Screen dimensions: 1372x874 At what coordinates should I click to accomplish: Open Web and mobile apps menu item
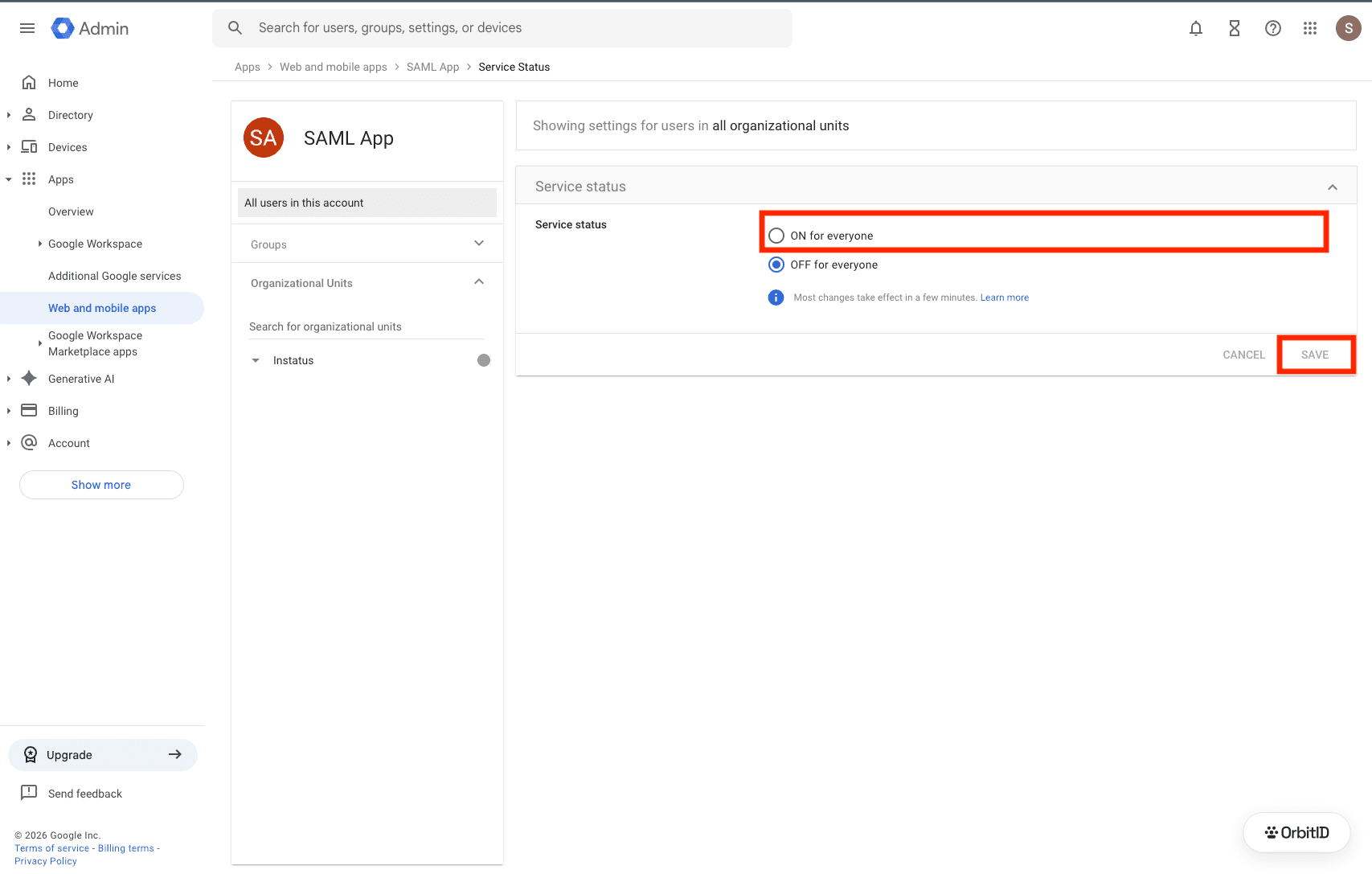pyautogui.click(x=102, y=308)
